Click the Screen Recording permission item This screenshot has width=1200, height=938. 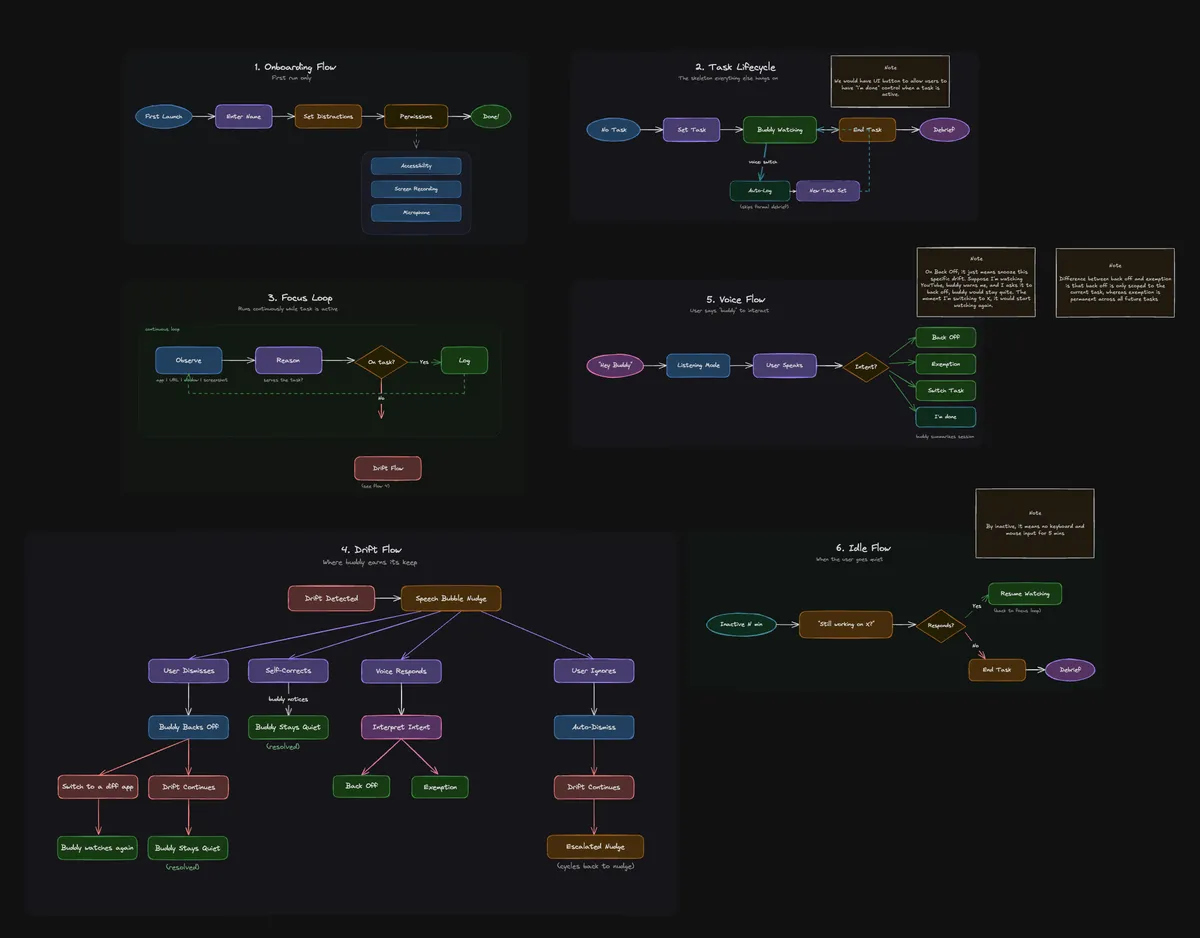tap(416, 189)
